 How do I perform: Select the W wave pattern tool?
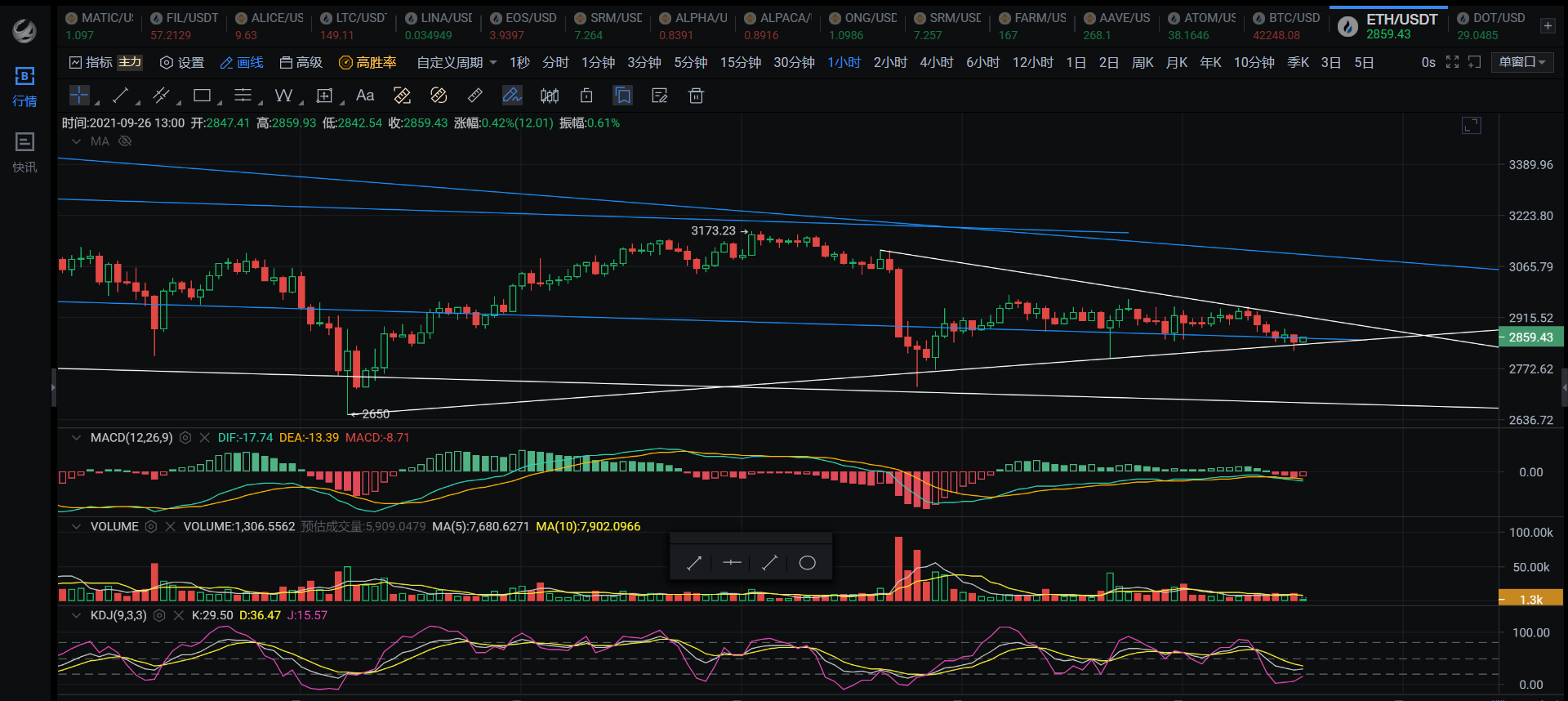(283, 96)
